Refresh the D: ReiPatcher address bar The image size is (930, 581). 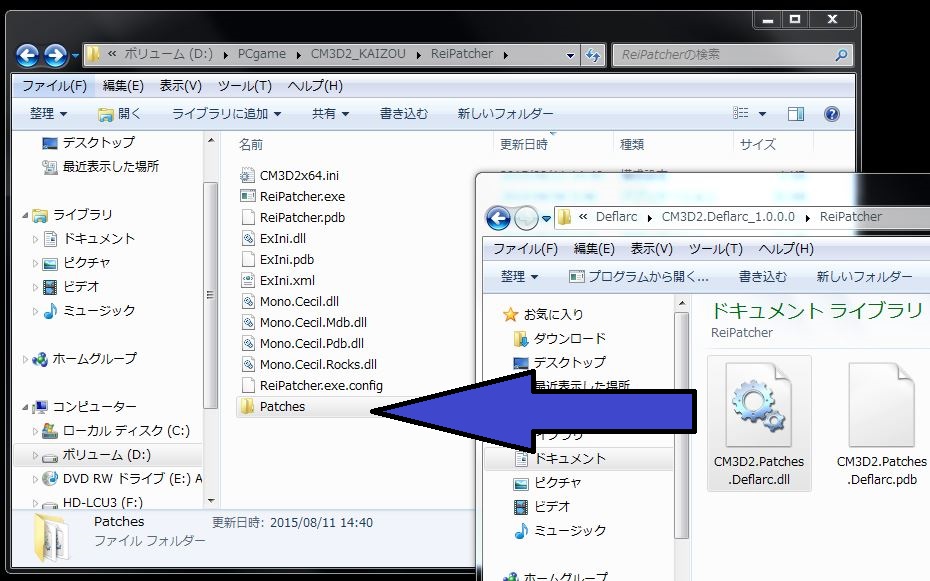coord(592,55)
